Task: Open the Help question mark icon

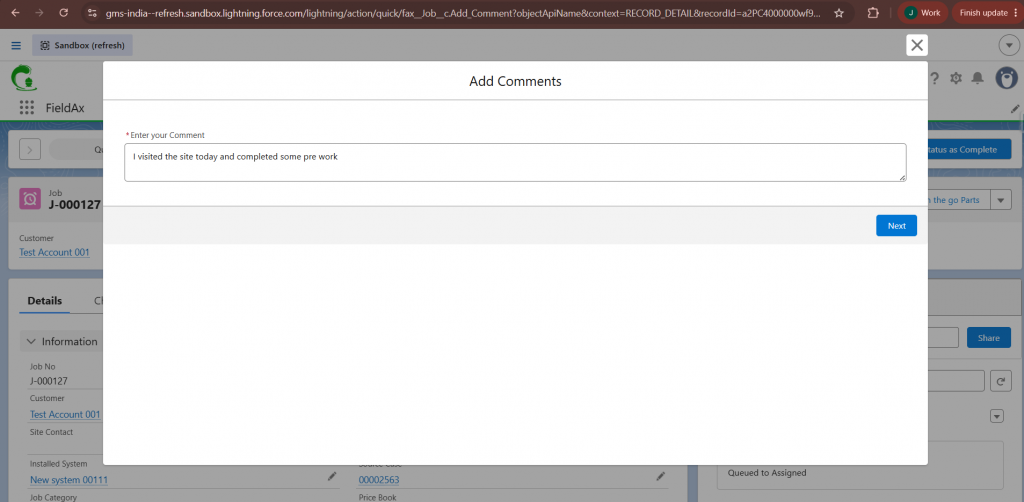Action: (935, 78)
